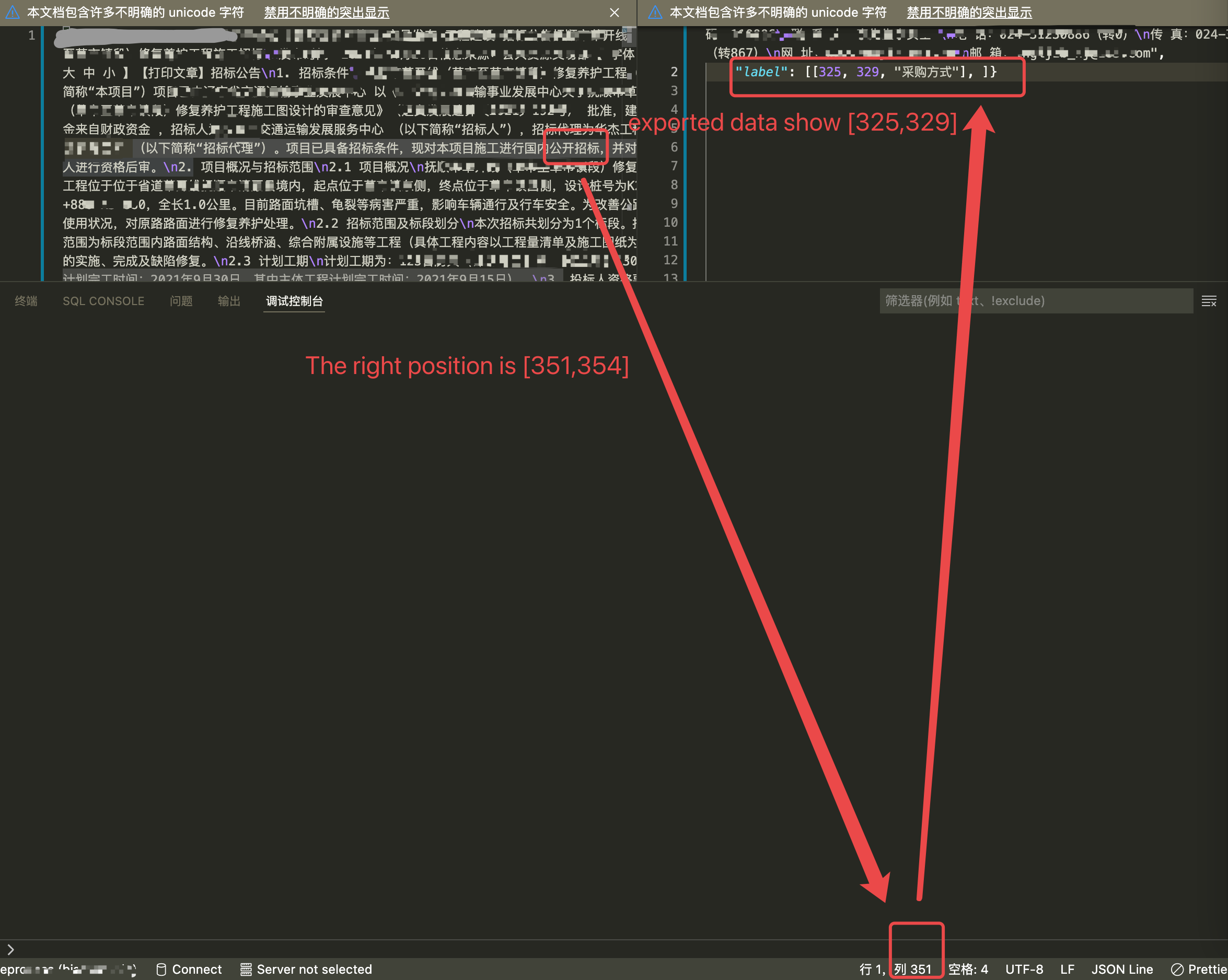
Task: Expand the collapsed panel with the chevron arrow
Action: (x=11, y=949)
